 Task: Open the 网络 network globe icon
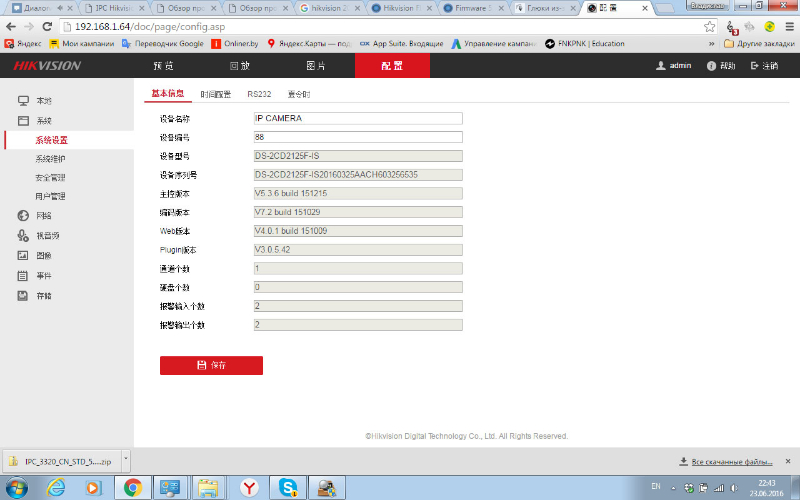pyautogui.click(x=23, y=215)
